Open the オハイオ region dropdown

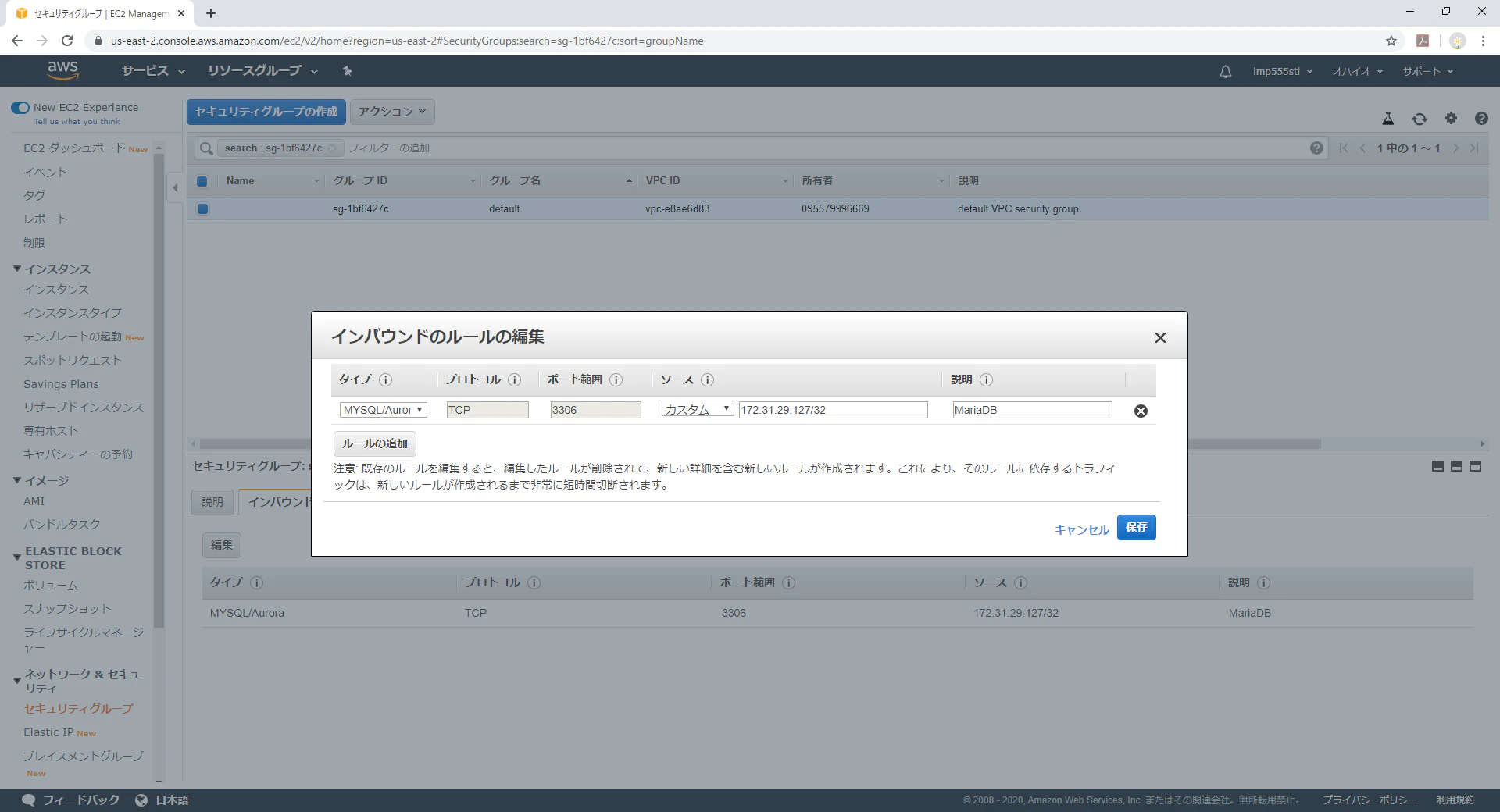[1358, 71]
